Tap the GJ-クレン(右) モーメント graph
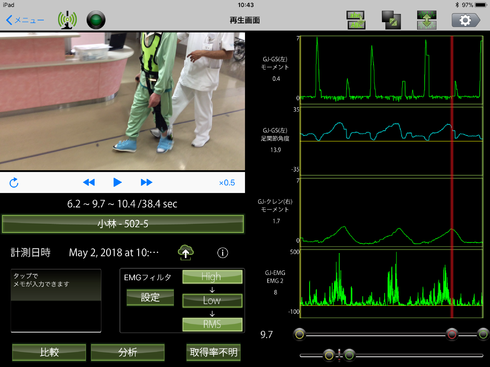Image resolution: width=490 pixels, height=367 pixels. [391, 212]
